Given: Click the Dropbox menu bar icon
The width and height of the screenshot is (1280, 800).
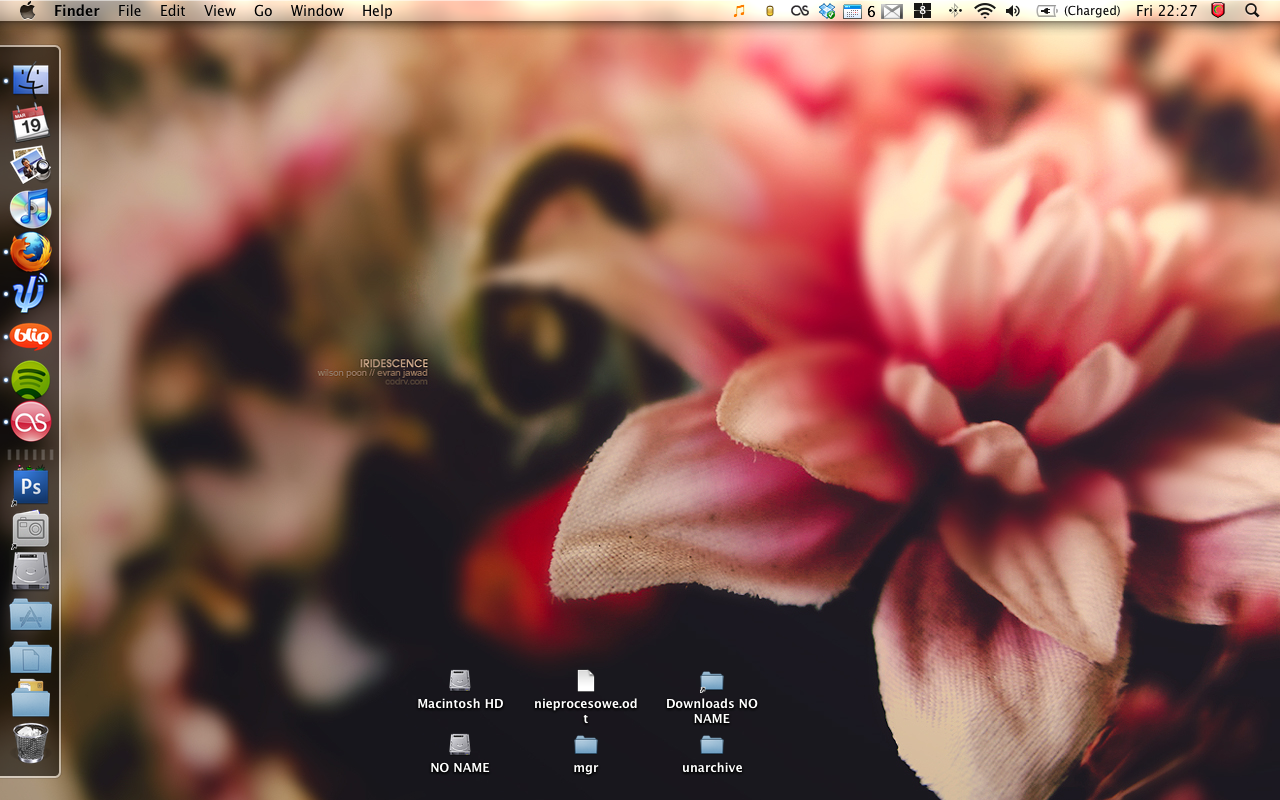Looking at the screenshot, I should 826,11.
